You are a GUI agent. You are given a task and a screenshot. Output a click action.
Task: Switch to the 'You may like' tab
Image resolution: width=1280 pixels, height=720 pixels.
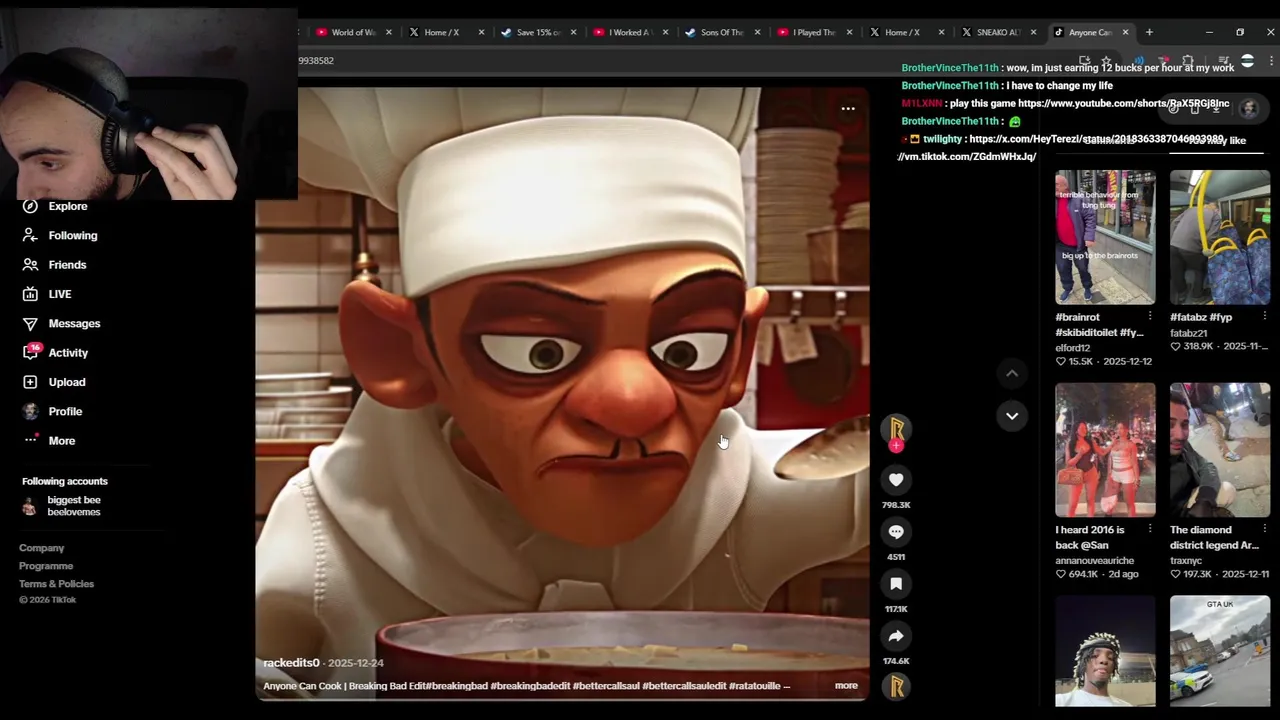pos(1218,141)
